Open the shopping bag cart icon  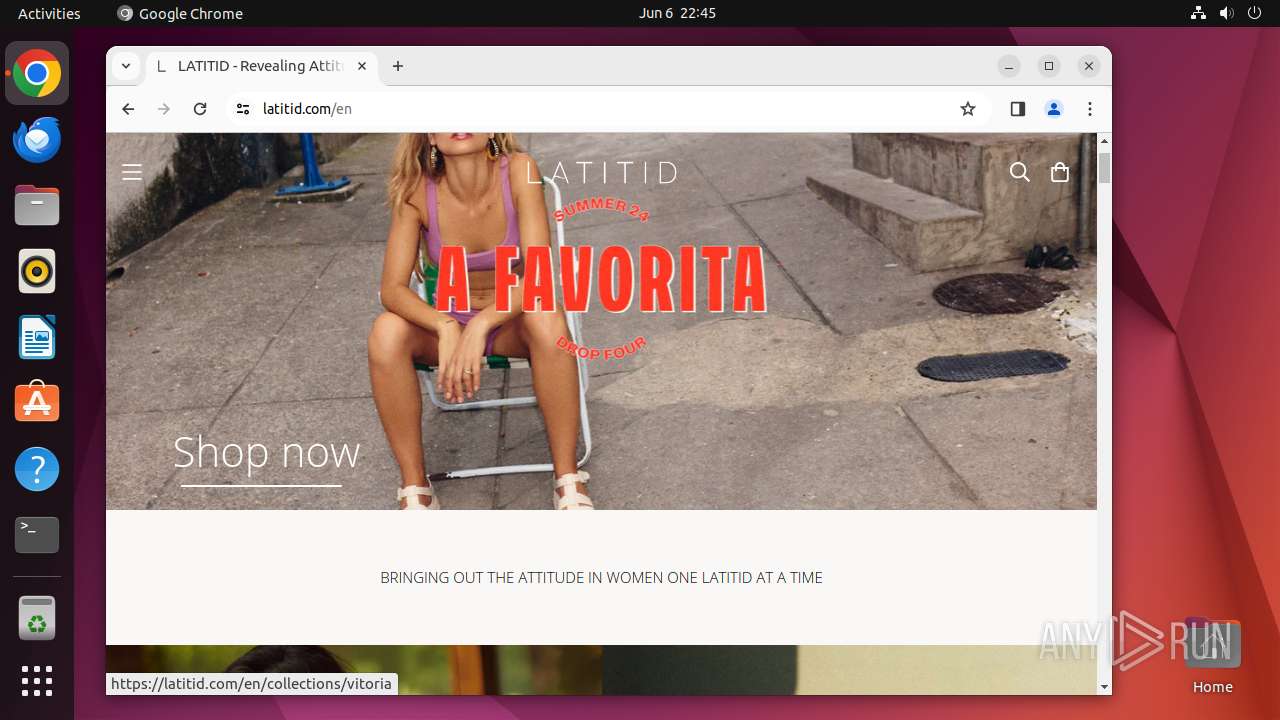pos(1060,172)
